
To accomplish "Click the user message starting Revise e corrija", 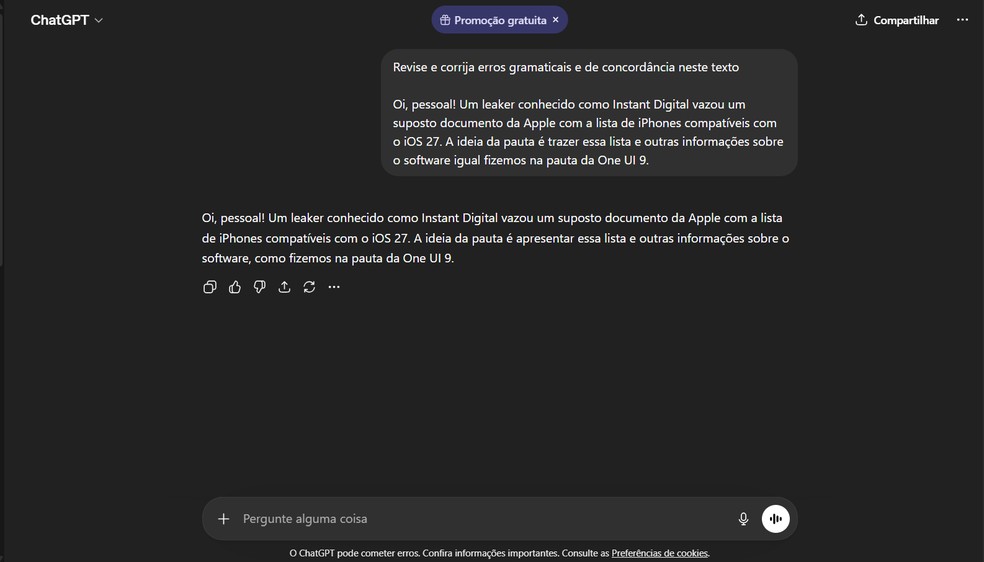I will coord(589,113).
